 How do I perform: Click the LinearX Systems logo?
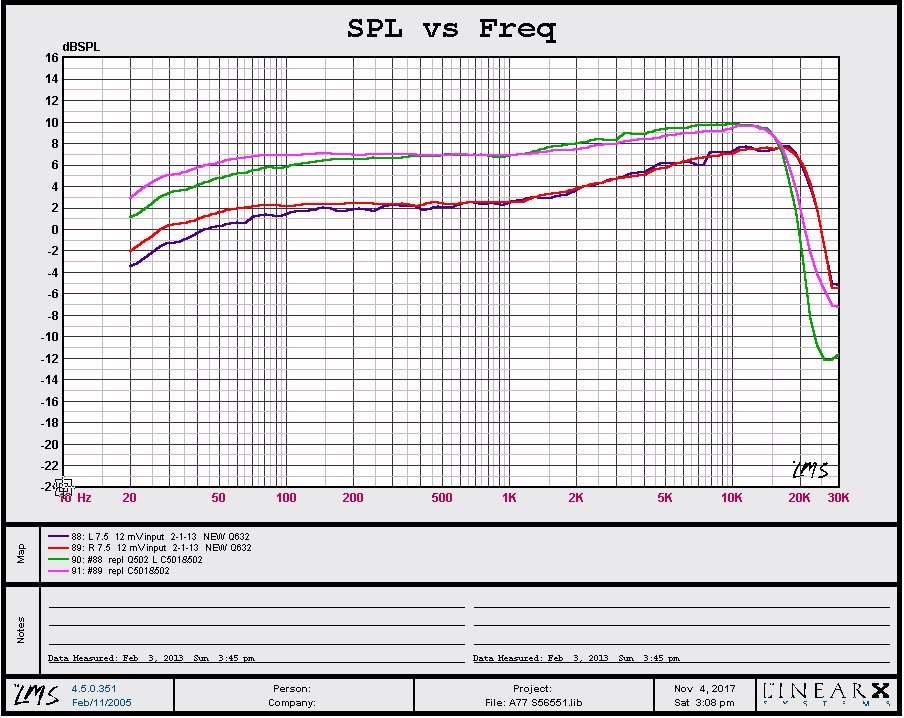(824, 694)
